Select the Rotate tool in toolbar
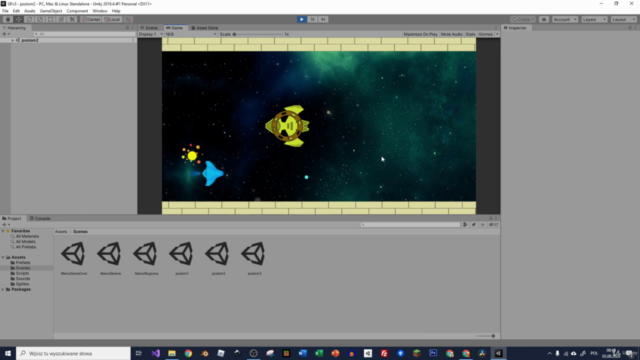The image size is (640, 360). 29,19
